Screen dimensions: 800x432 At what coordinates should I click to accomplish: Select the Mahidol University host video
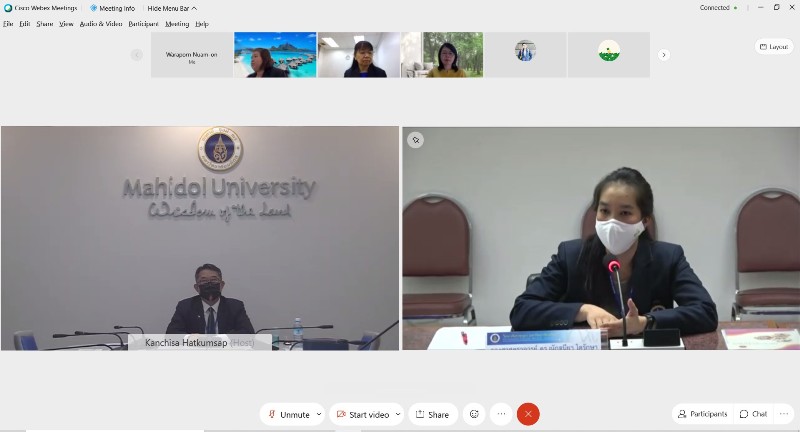(x=200, y=238)
